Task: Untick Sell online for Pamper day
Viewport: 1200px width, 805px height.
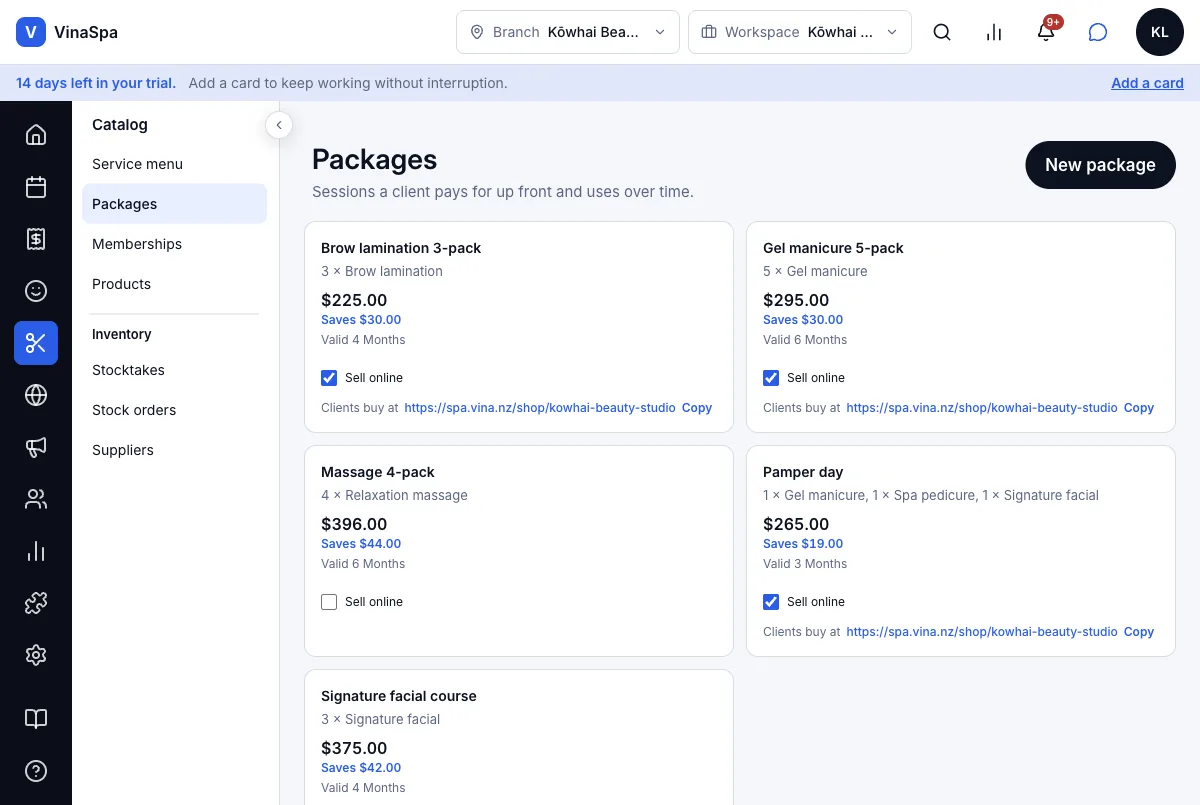Action: tap(771, 602)
